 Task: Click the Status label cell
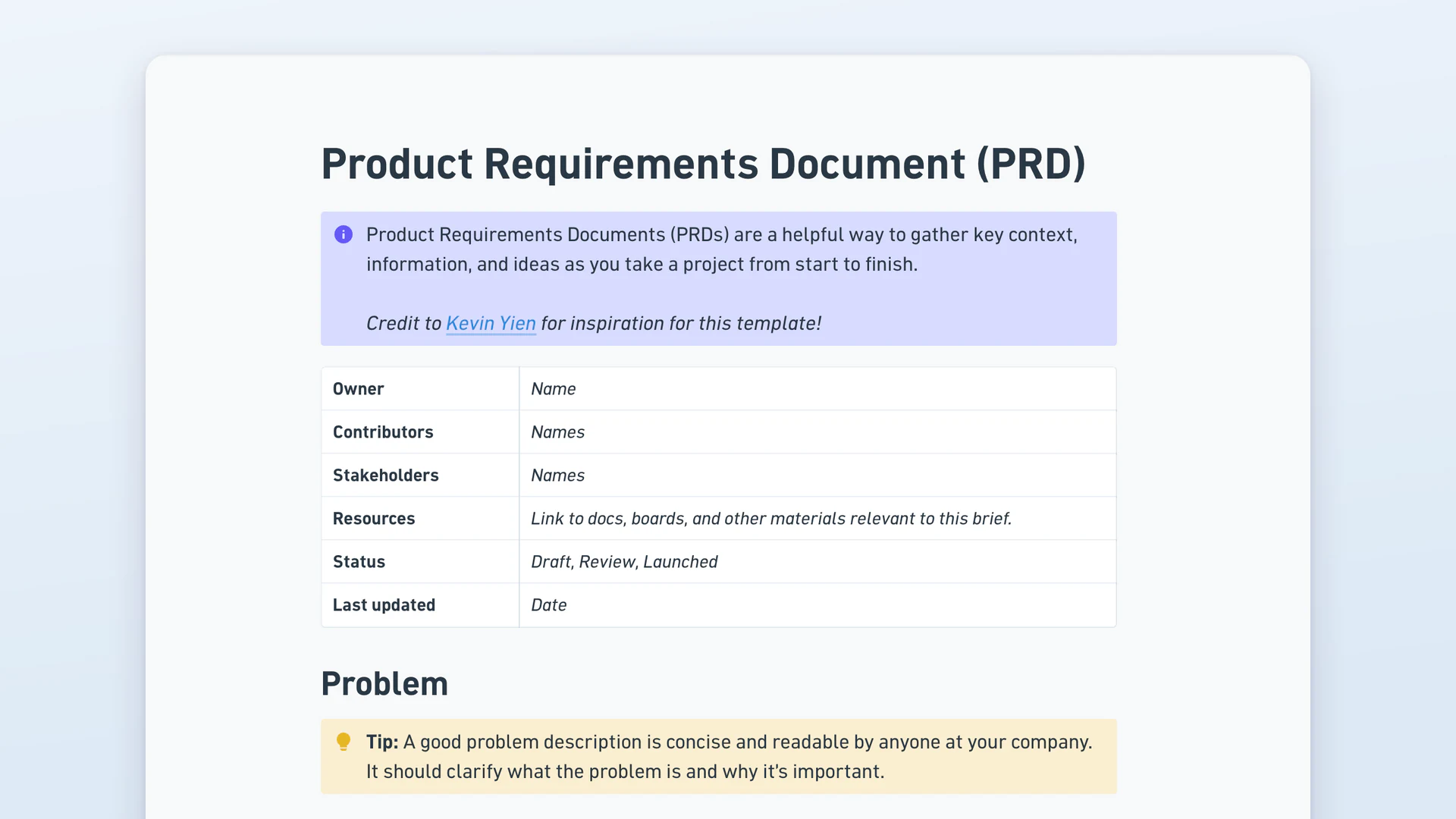coord(420,562)
